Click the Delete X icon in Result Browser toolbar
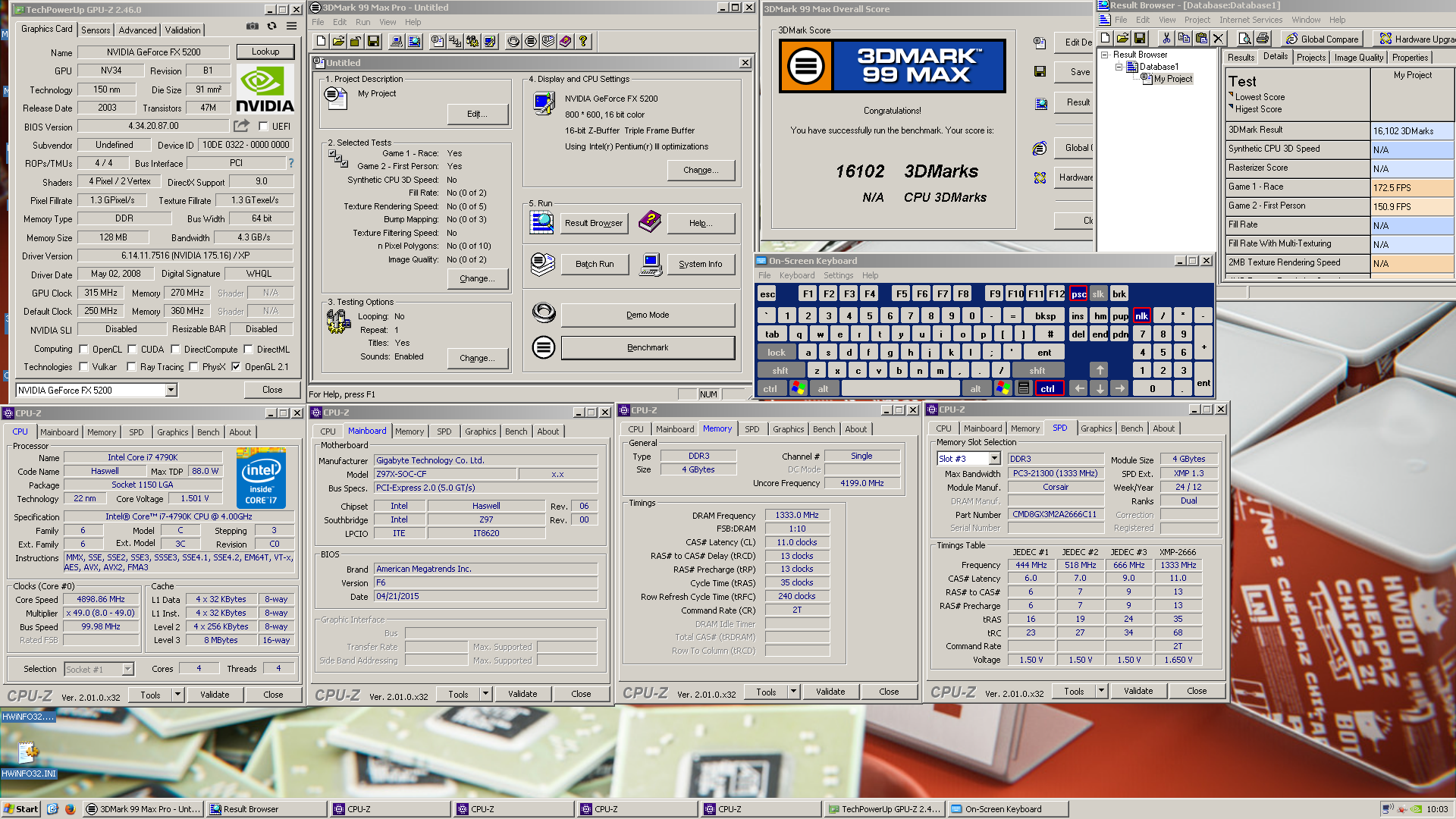Image resolution: width=1456 pixels, height=819 pixels. pyautogui.click(x=1218, y=38)
